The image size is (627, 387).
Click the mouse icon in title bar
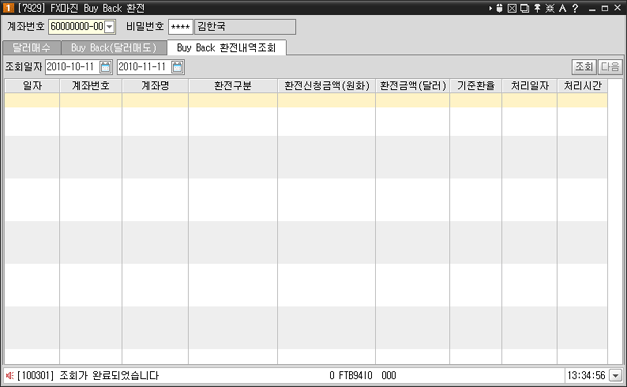tap(499, 8)
